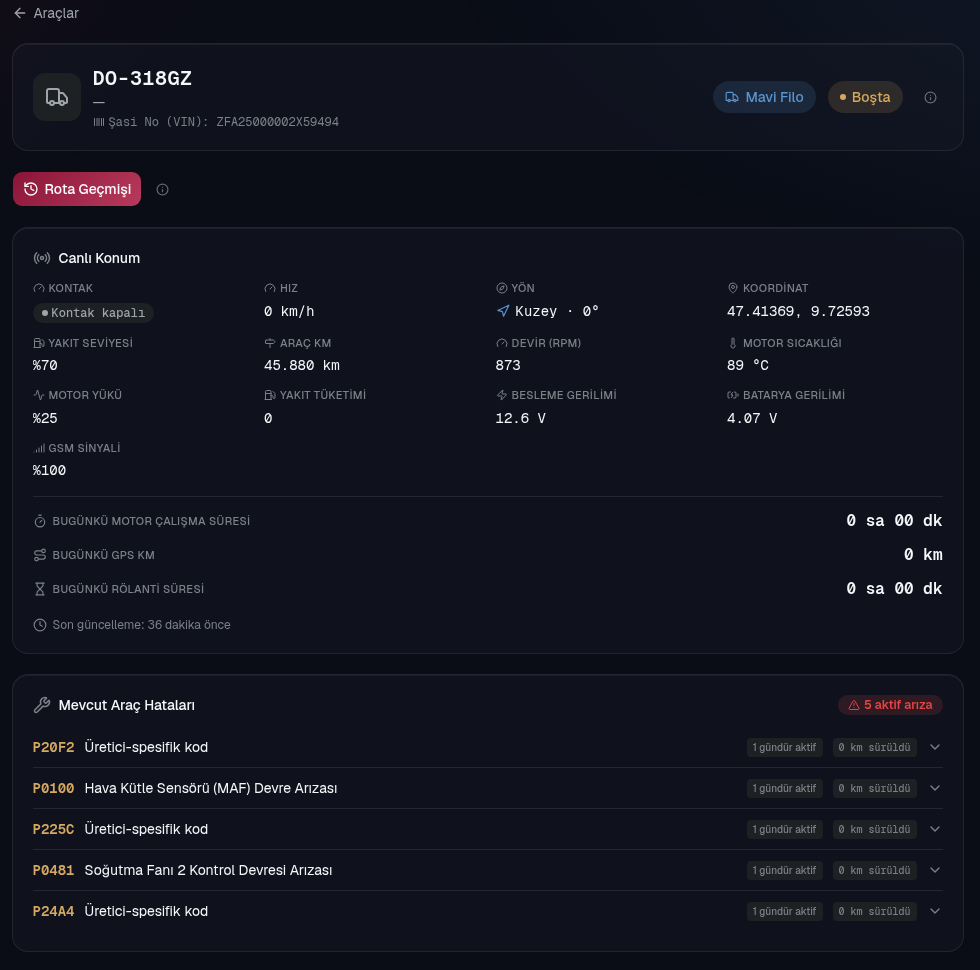
Task: Click the stopwatch icon for motor çalışma süresi
Action: tap(40, 521)
